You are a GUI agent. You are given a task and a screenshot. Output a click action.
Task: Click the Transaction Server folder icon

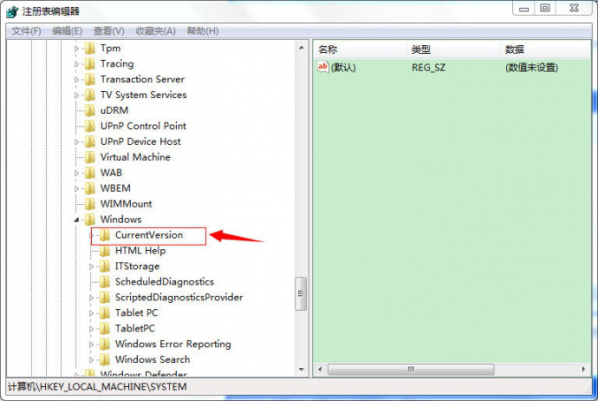[x=90, y=79]
